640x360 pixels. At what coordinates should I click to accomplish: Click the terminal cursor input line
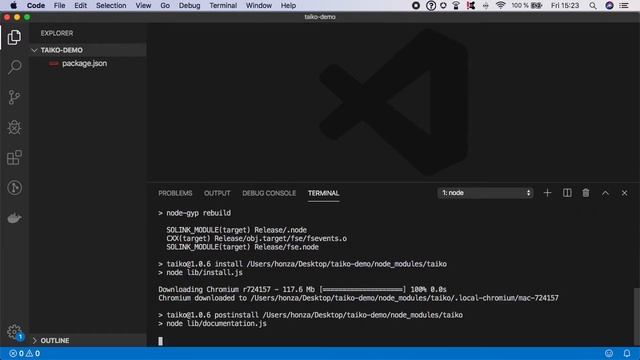(160, 341)
